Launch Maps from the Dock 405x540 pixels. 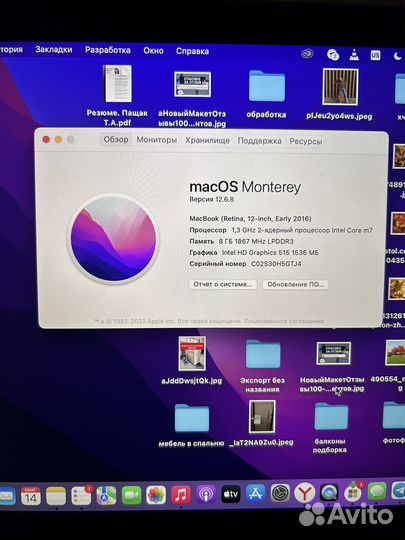(106, 496)
